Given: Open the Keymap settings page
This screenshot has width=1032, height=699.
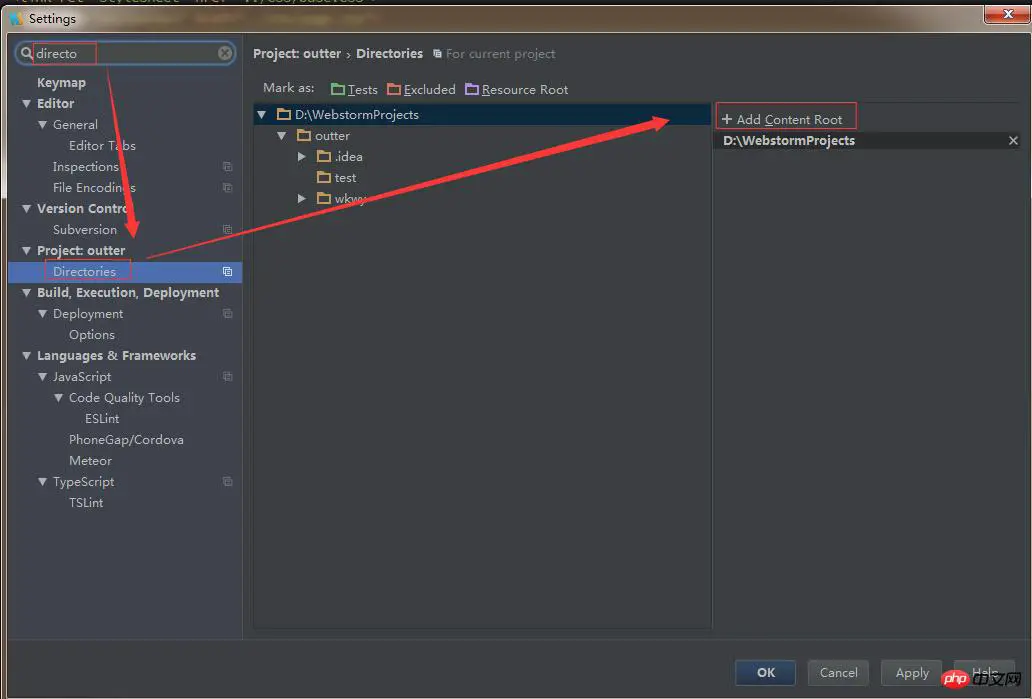Looking at the screenshot, I should 61,82.
